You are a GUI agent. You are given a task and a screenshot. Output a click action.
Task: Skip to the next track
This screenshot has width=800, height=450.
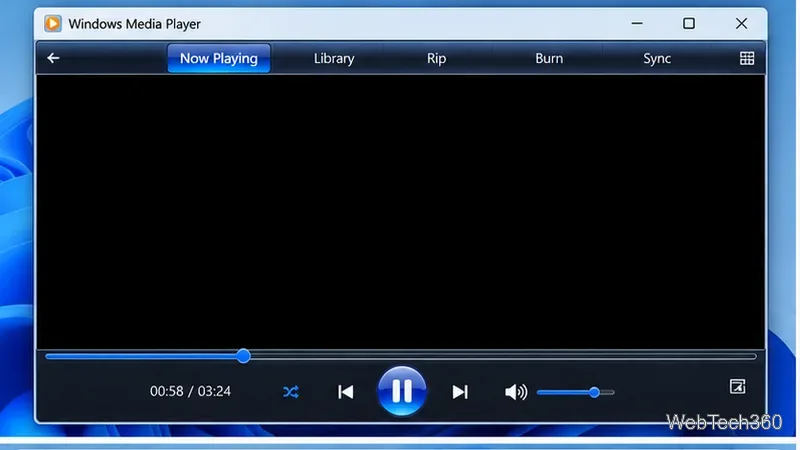(460, 392)
